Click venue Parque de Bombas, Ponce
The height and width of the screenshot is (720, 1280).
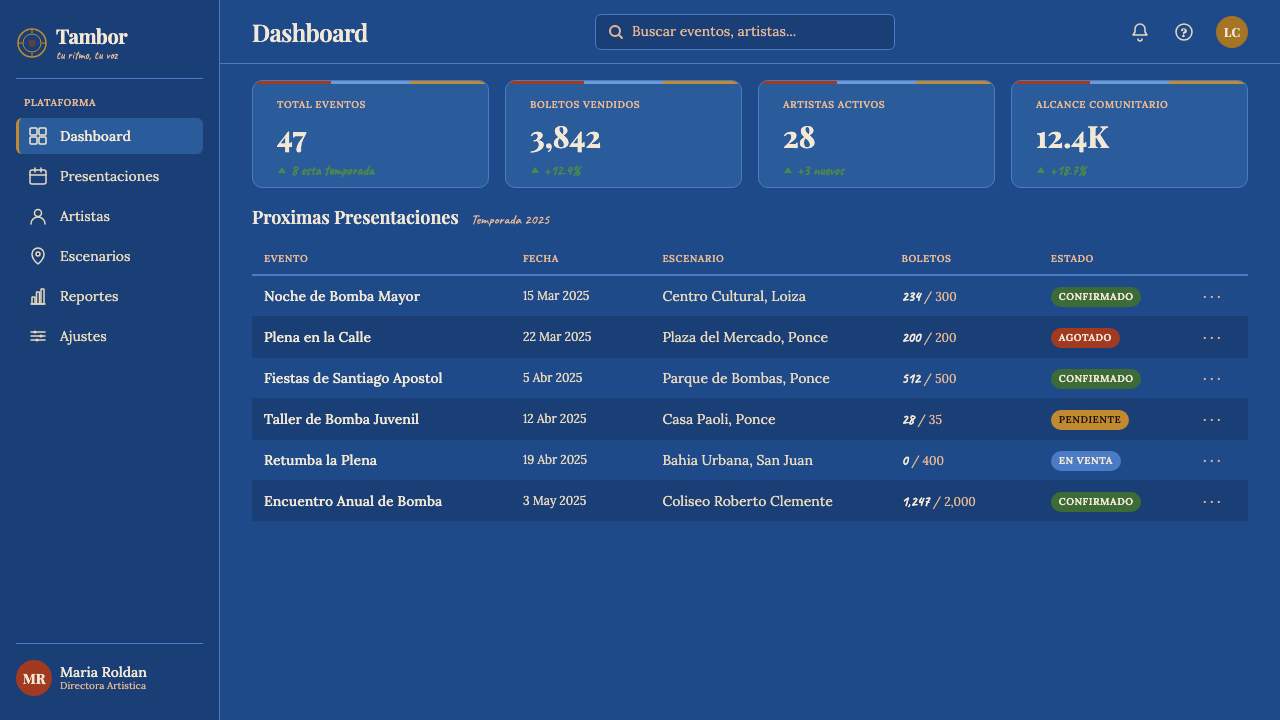(746, 379)
